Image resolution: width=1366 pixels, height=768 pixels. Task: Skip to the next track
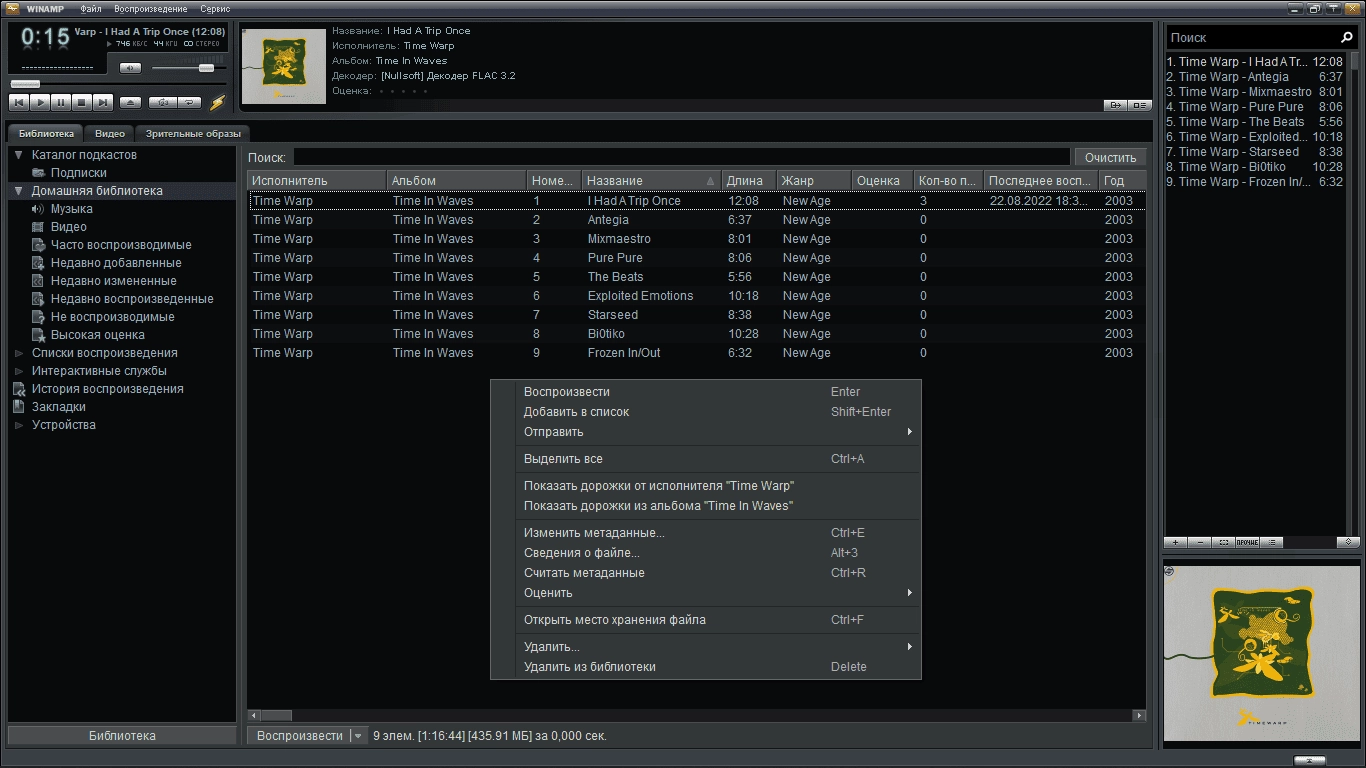(103, 103)
